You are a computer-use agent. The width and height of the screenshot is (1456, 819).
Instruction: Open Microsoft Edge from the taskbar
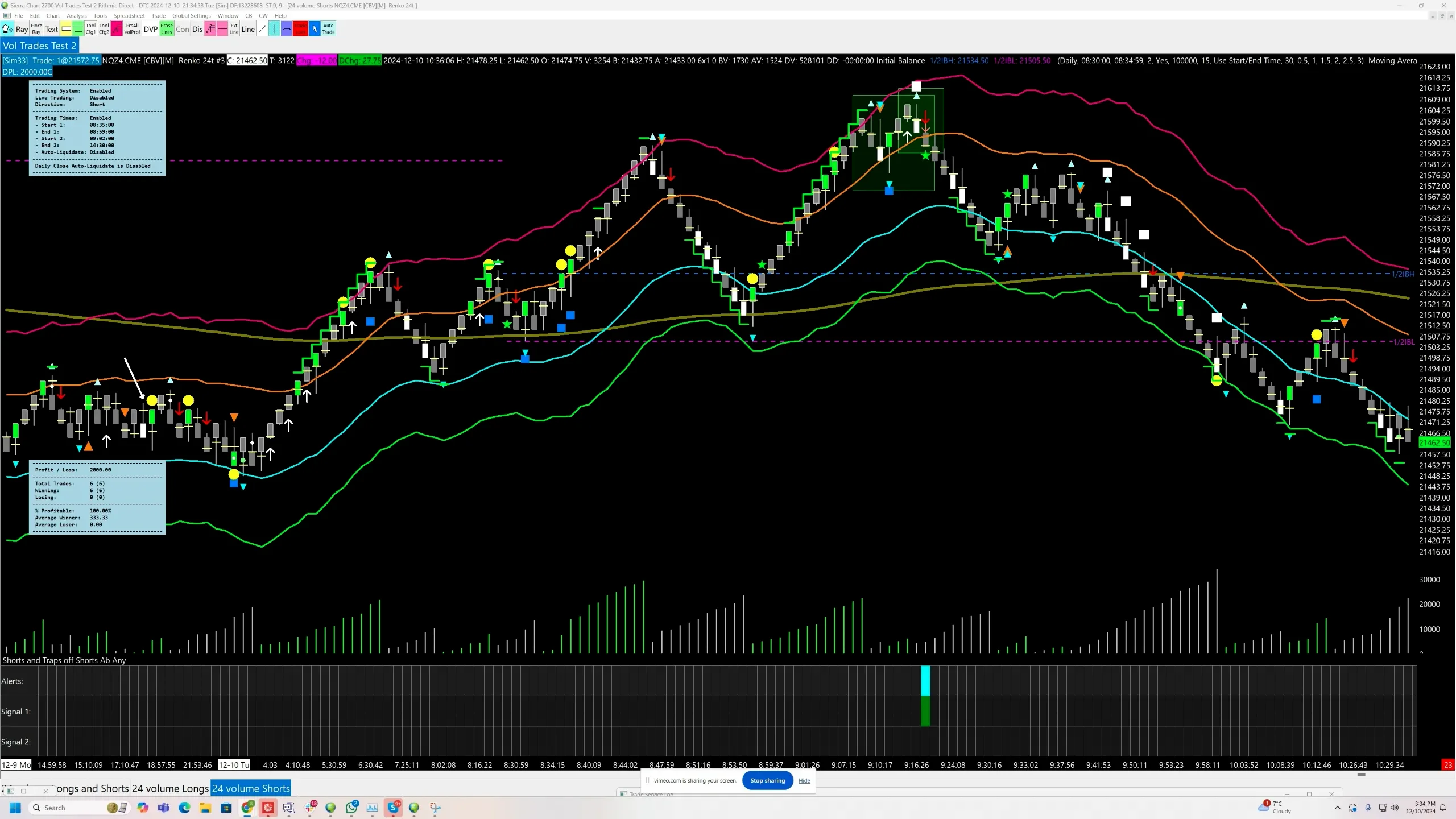(185, 808)
